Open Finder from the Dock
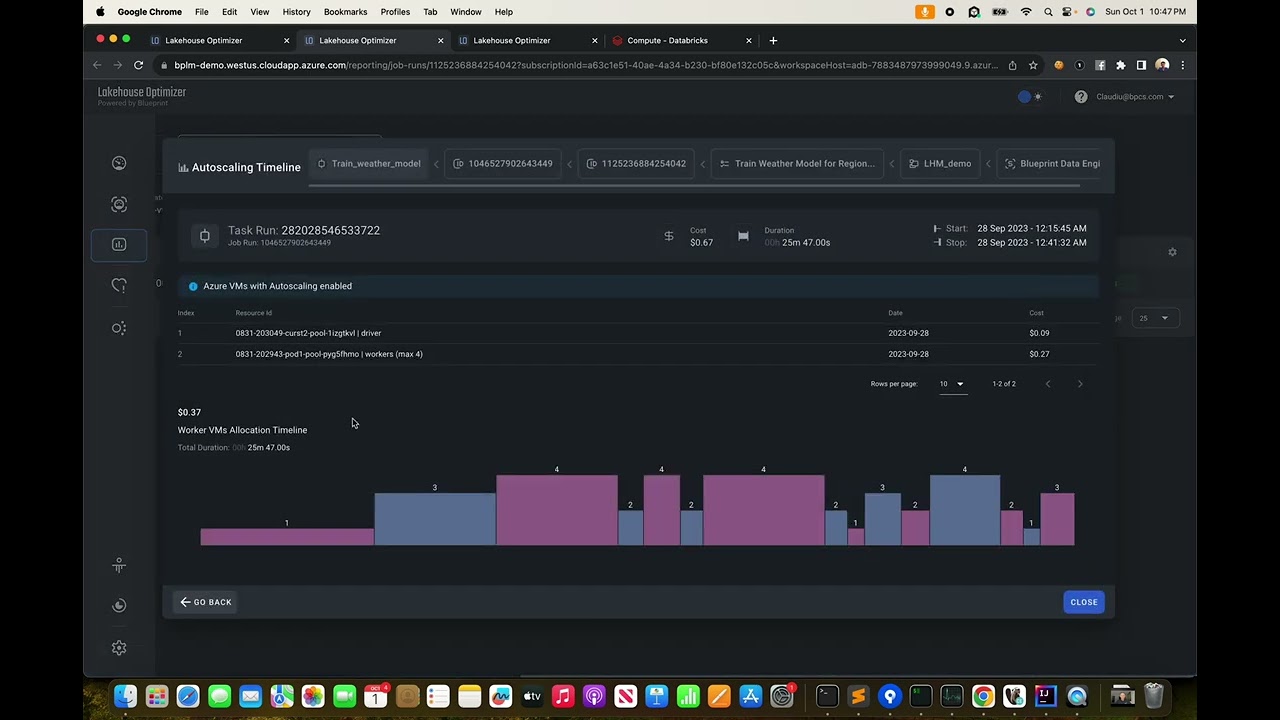 (125, 696)
